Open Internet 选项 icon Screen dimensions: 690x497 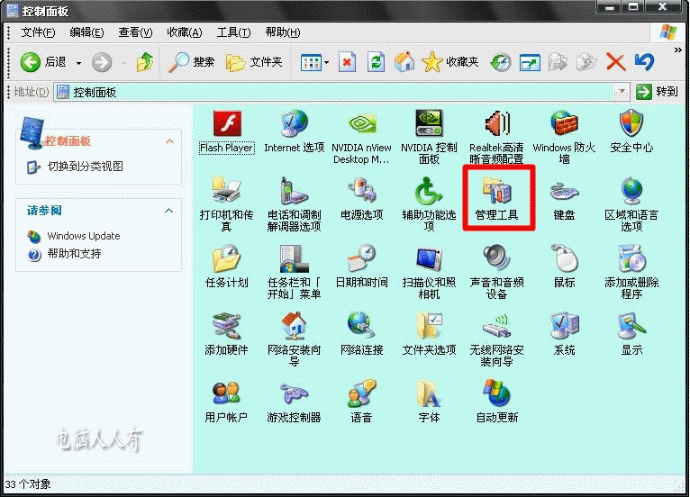pos(294,131)
